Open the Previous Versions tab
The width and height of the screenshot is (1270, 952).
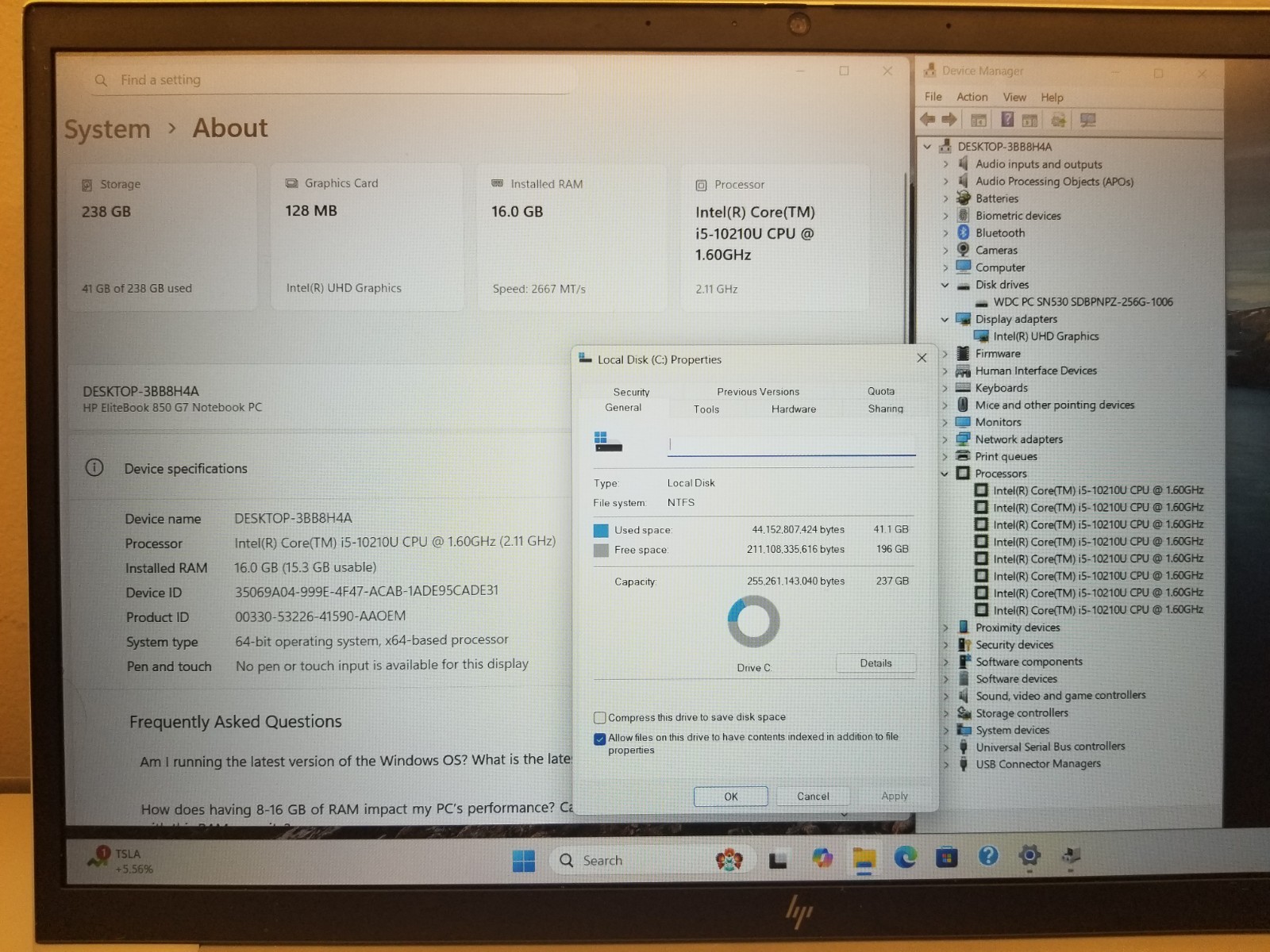click(758, 392)
